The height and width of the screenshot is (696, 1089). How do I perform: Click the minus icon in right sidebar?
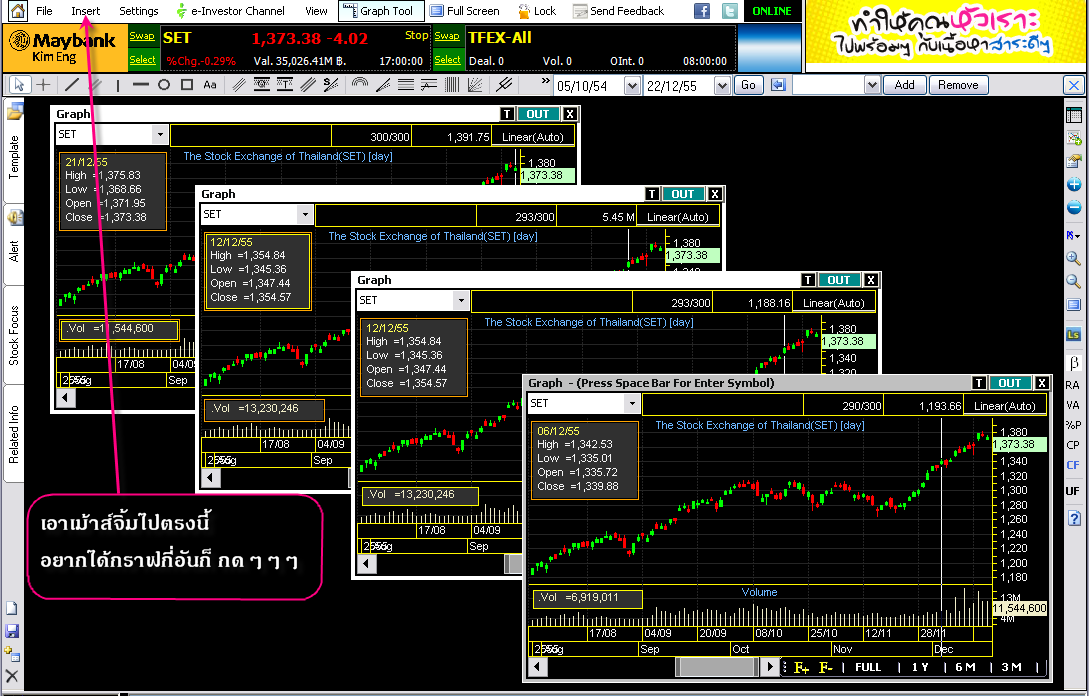pos(1074,207)
